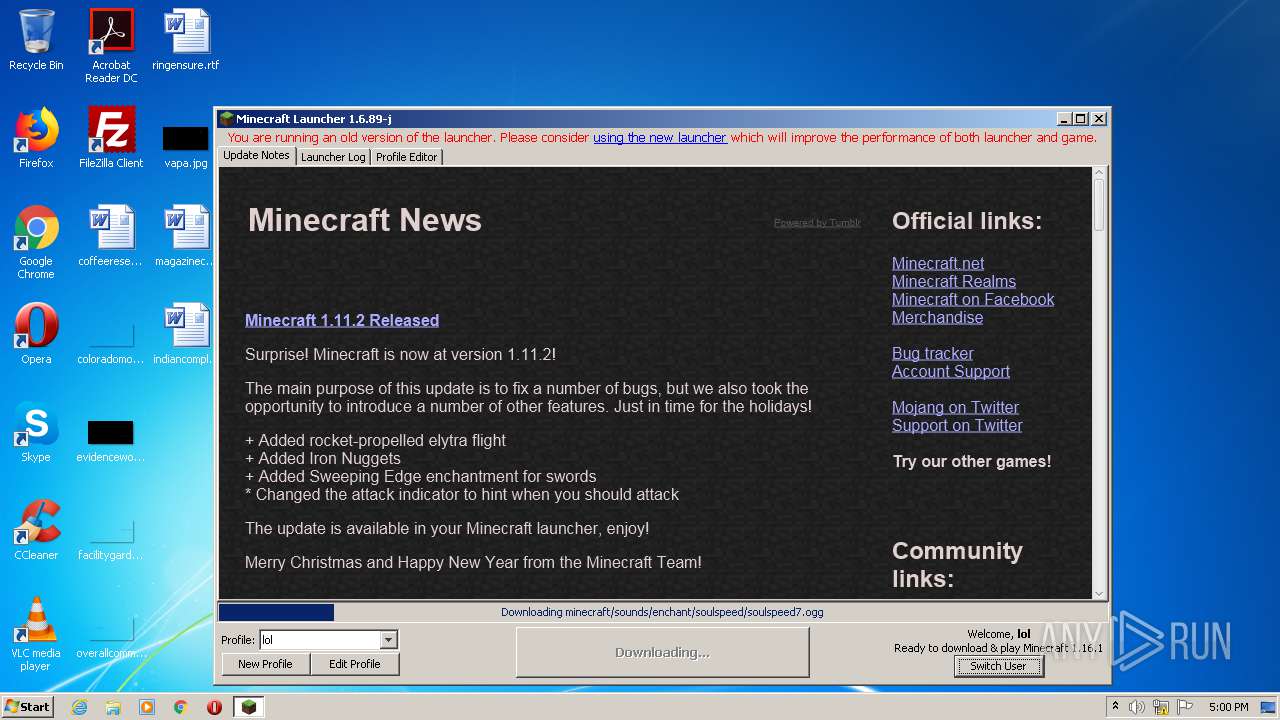Switch to the Launcher Log tab
Image resolution: width=1280 pixels, height=720 pixels.
pos(333,157)
